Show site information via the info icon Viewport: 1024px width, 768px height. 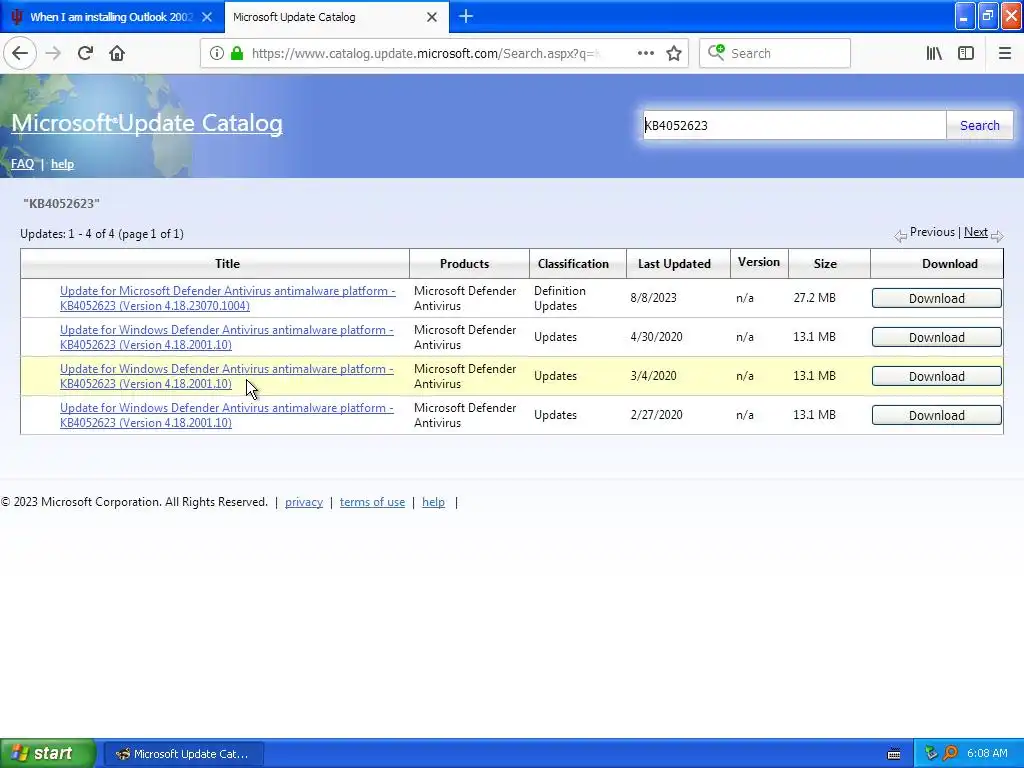coord(216,53)
